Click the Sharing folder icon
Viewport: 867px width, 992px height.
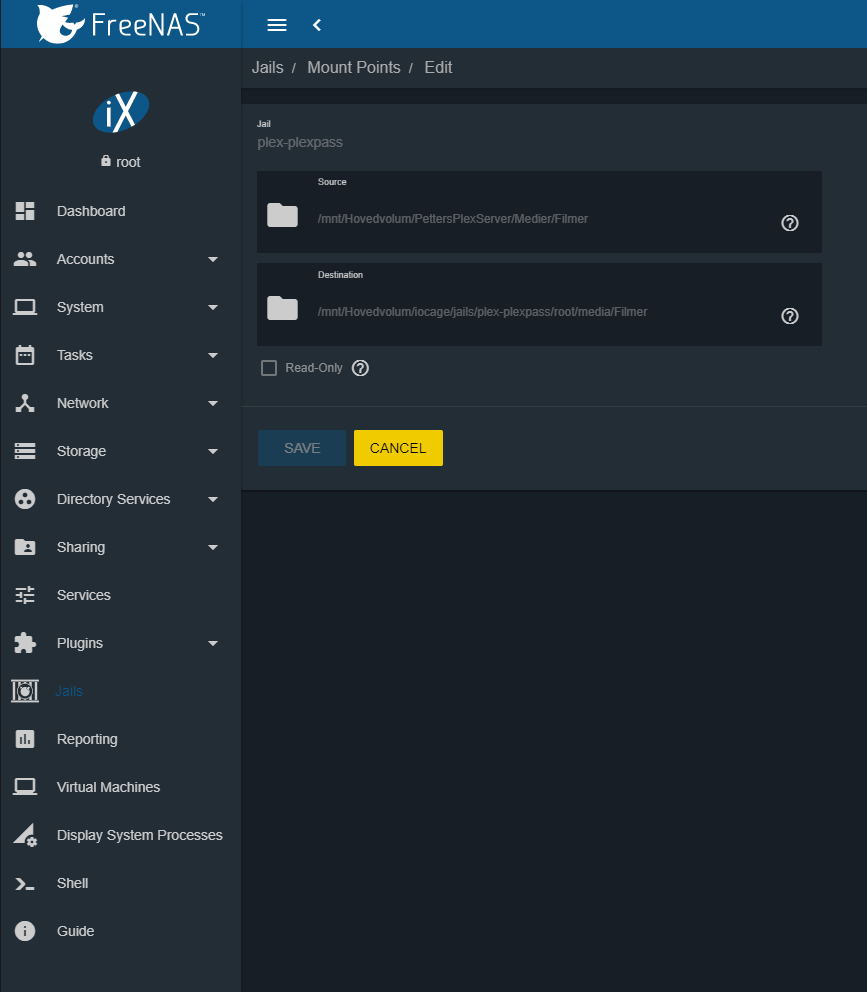25,547
